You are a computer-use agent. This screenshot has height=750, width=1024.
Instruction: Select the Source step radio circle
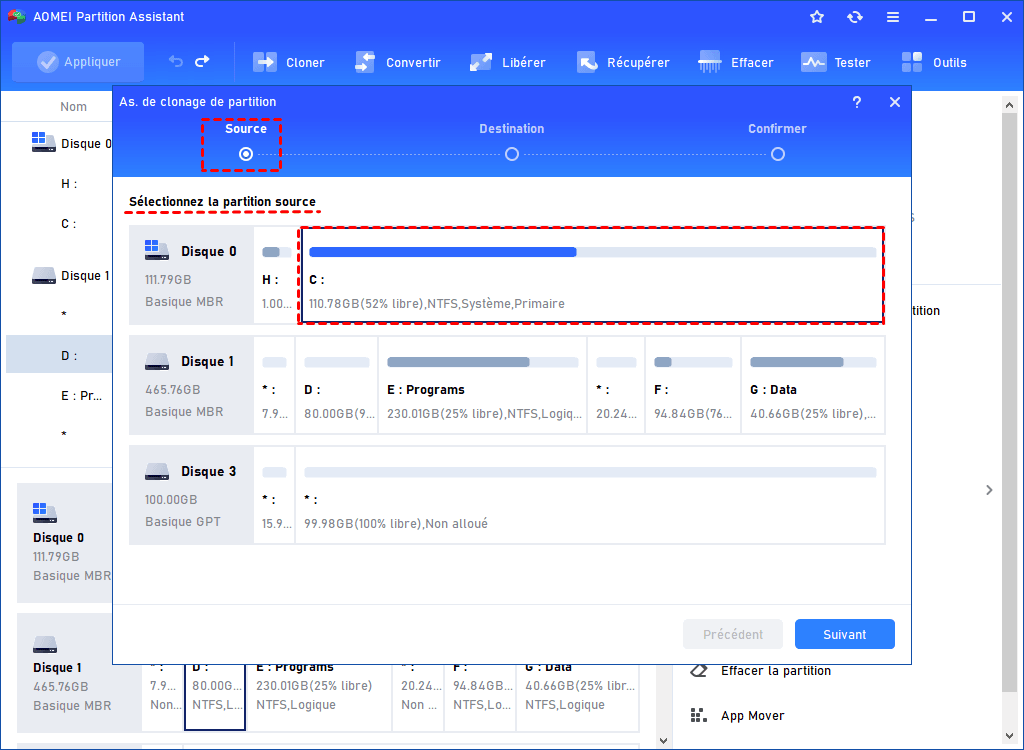[x=246, y=154]
